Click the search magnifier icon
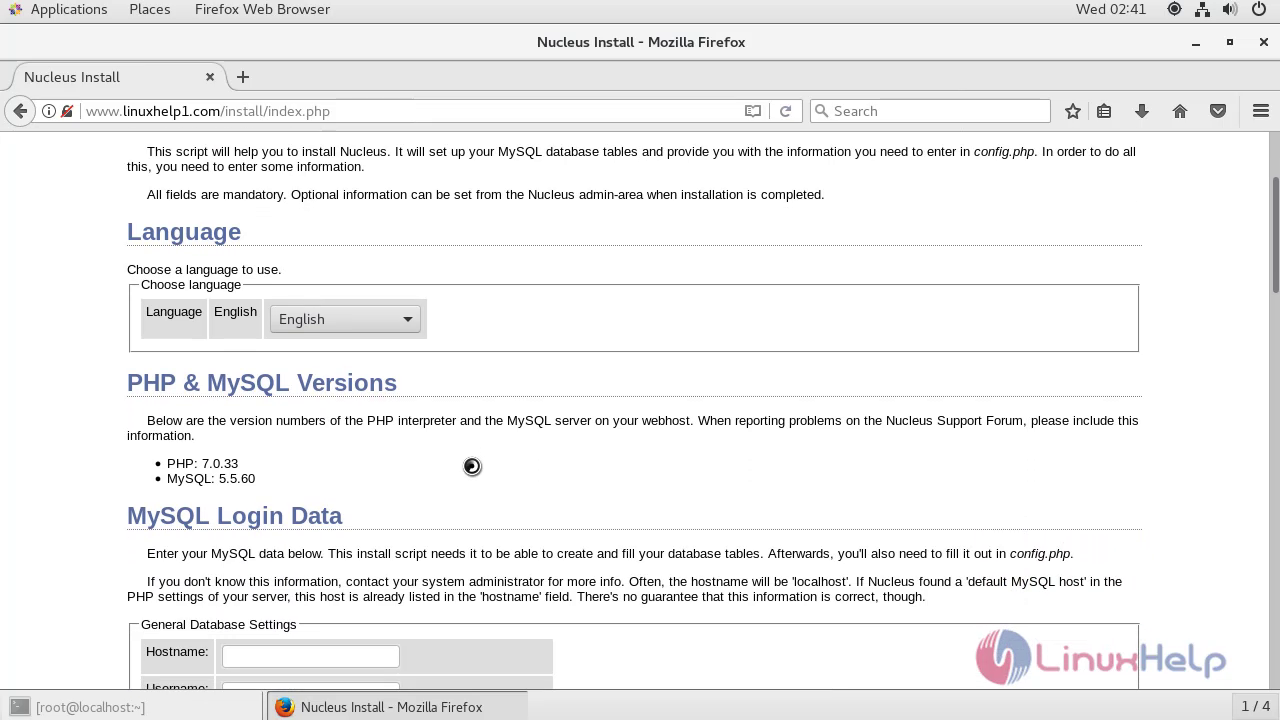The height and width of the screenshot is (720, 1280). click(822, 111)
